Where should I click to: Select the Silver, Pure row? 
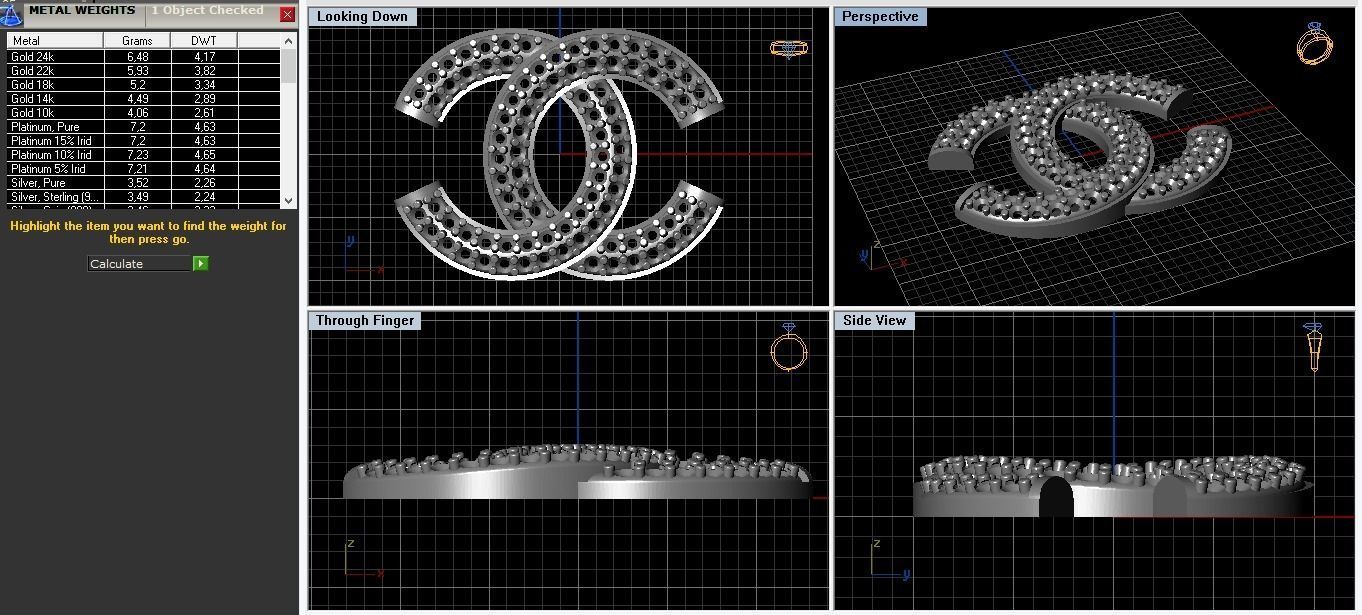click(144, 183)
